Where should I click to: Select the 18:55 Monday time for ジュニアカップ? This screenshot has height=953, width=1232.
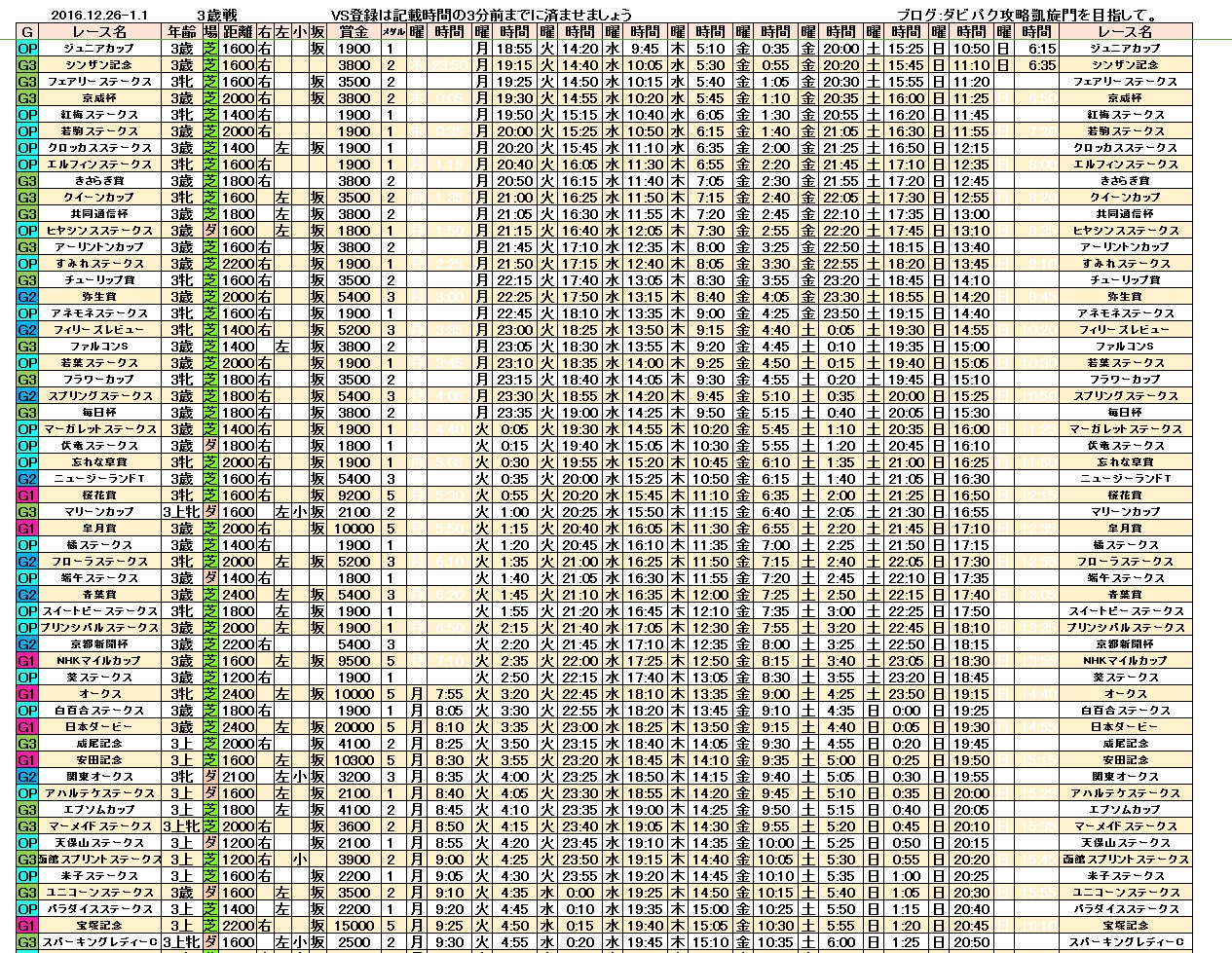(x=514, y=49)
